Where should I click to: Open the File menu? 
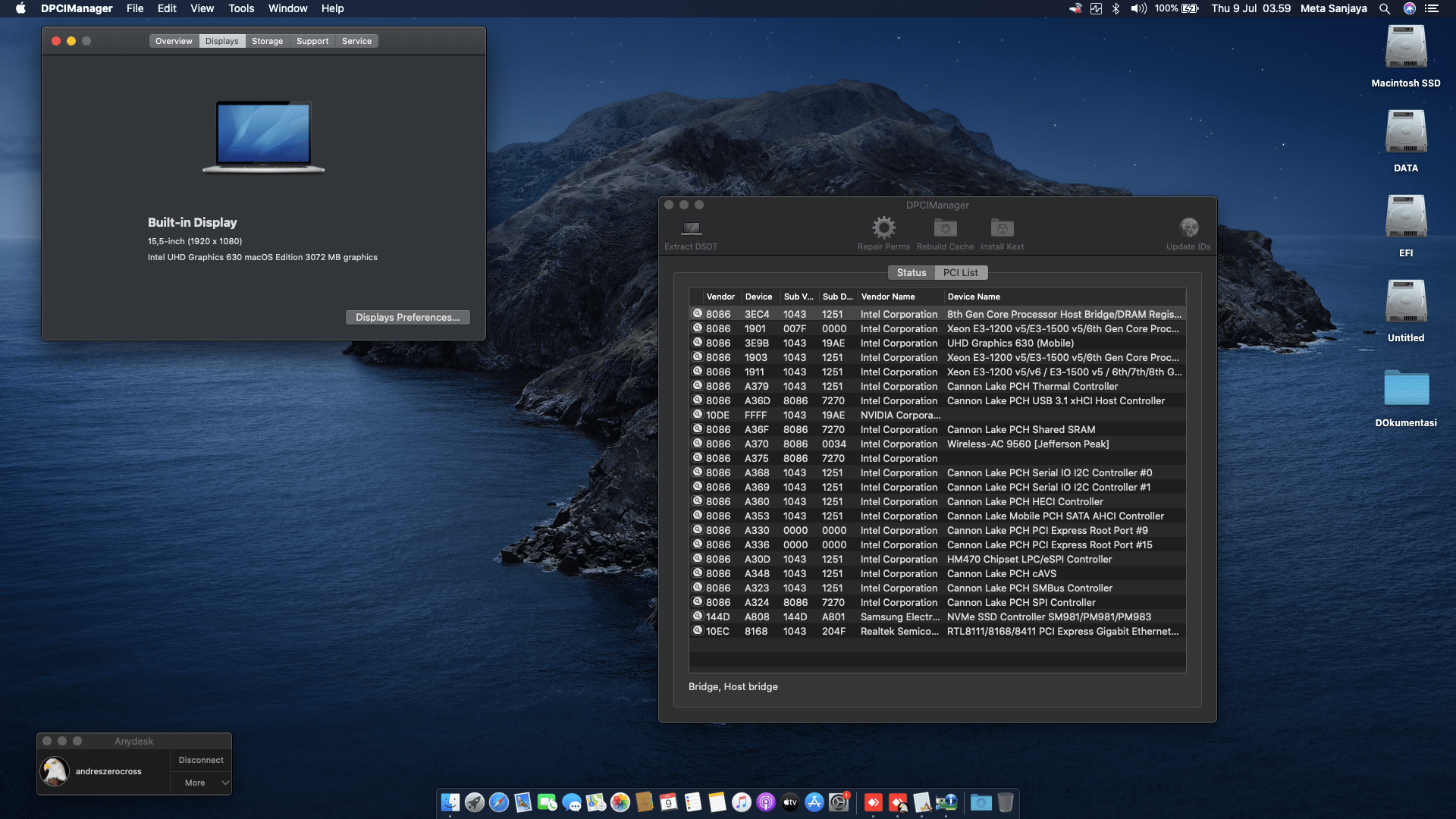click(135, 8)
